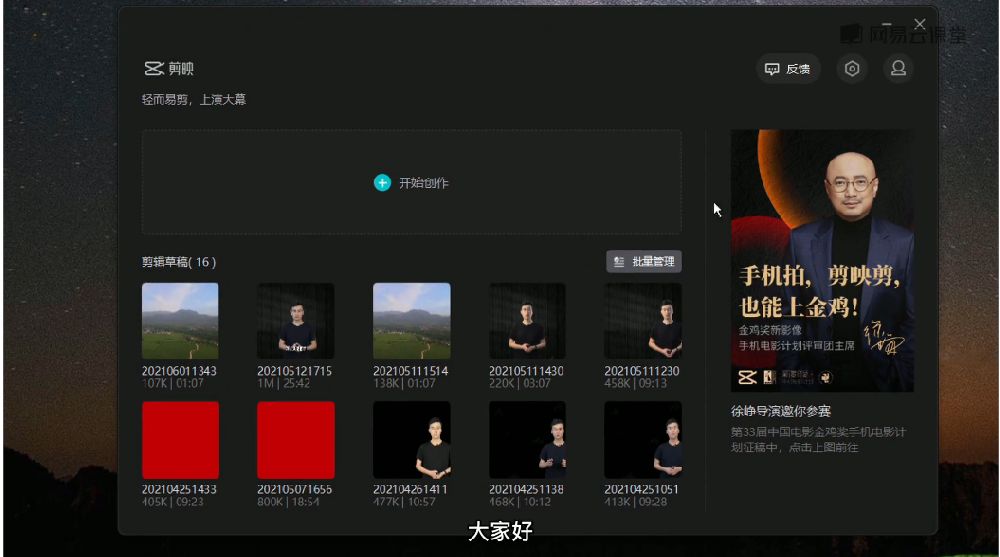Click the draft name text 202105121715
The height and width of the screenshot is (557, 1000).
click(x=295, y=371)
